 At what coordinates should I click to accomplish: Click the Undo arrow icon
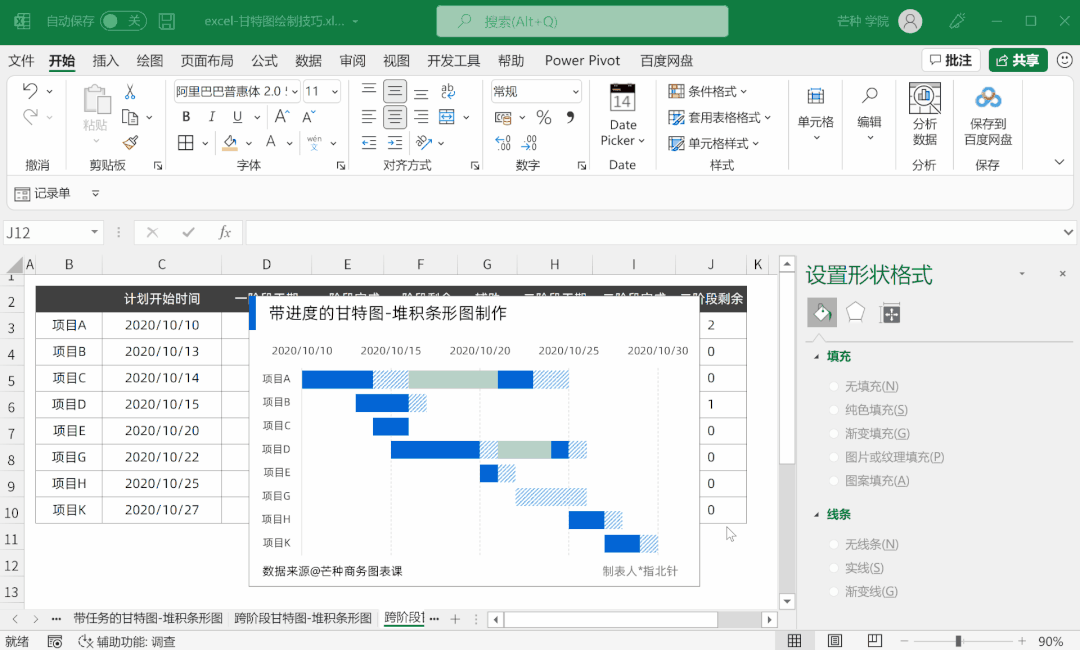click(x=30, y=91)
